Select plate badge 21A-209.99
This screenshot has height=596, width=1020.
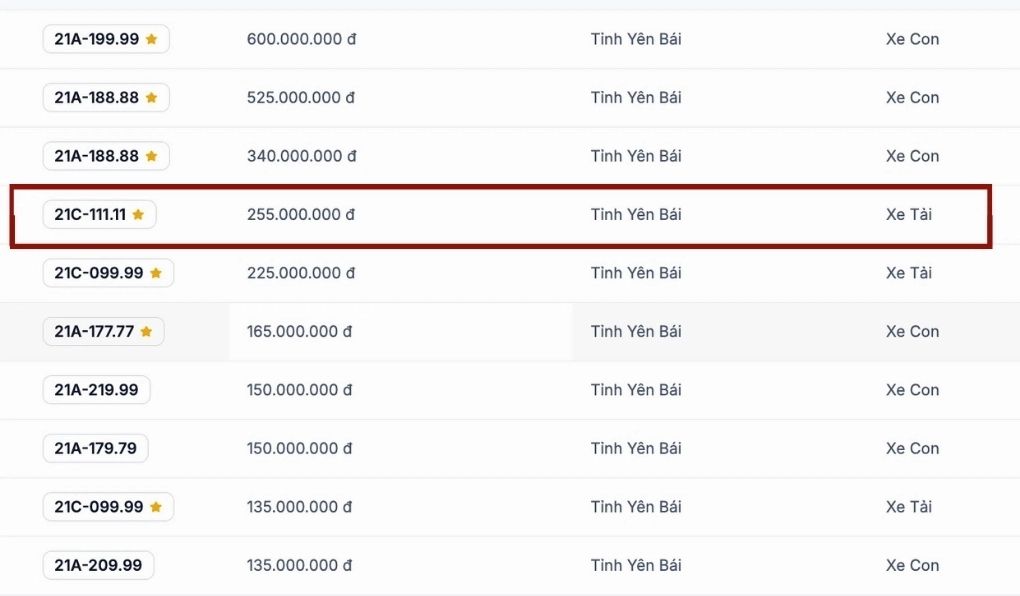pyautogui.click(x=98, y=565)
